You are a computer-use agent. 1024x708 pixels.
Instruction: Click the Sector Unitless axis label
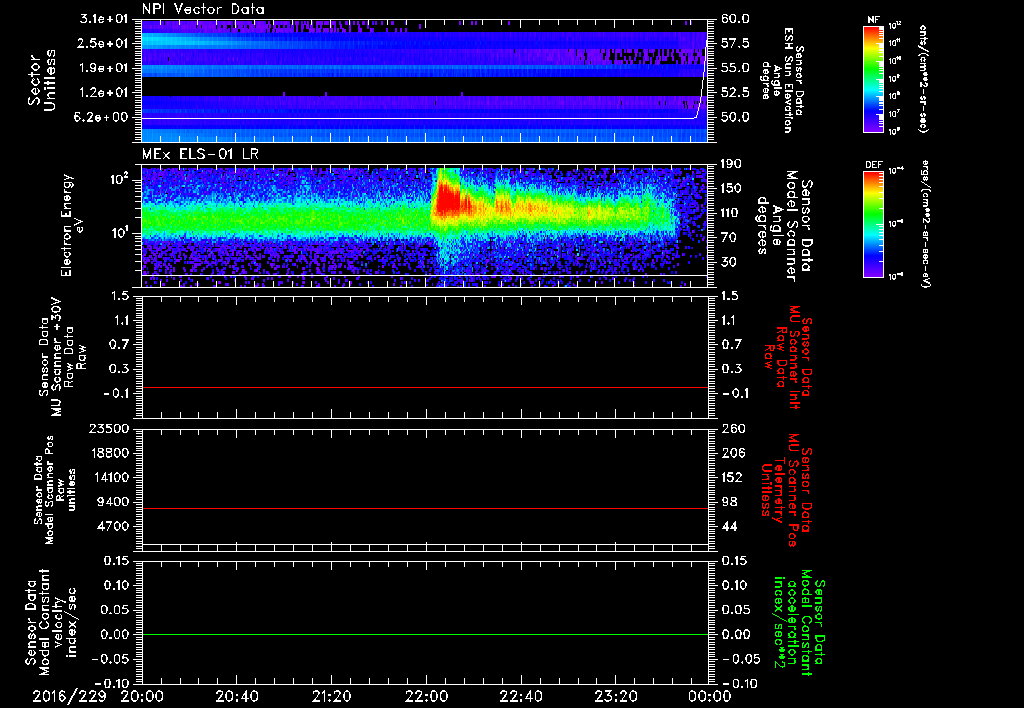click(x=40, y=78)
